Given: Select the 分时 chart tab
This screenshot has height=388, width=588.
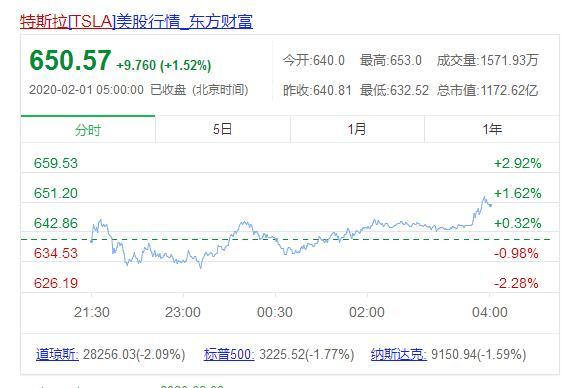Looking at the screenshot, I should pyautogui.click(x=88, y=129).
